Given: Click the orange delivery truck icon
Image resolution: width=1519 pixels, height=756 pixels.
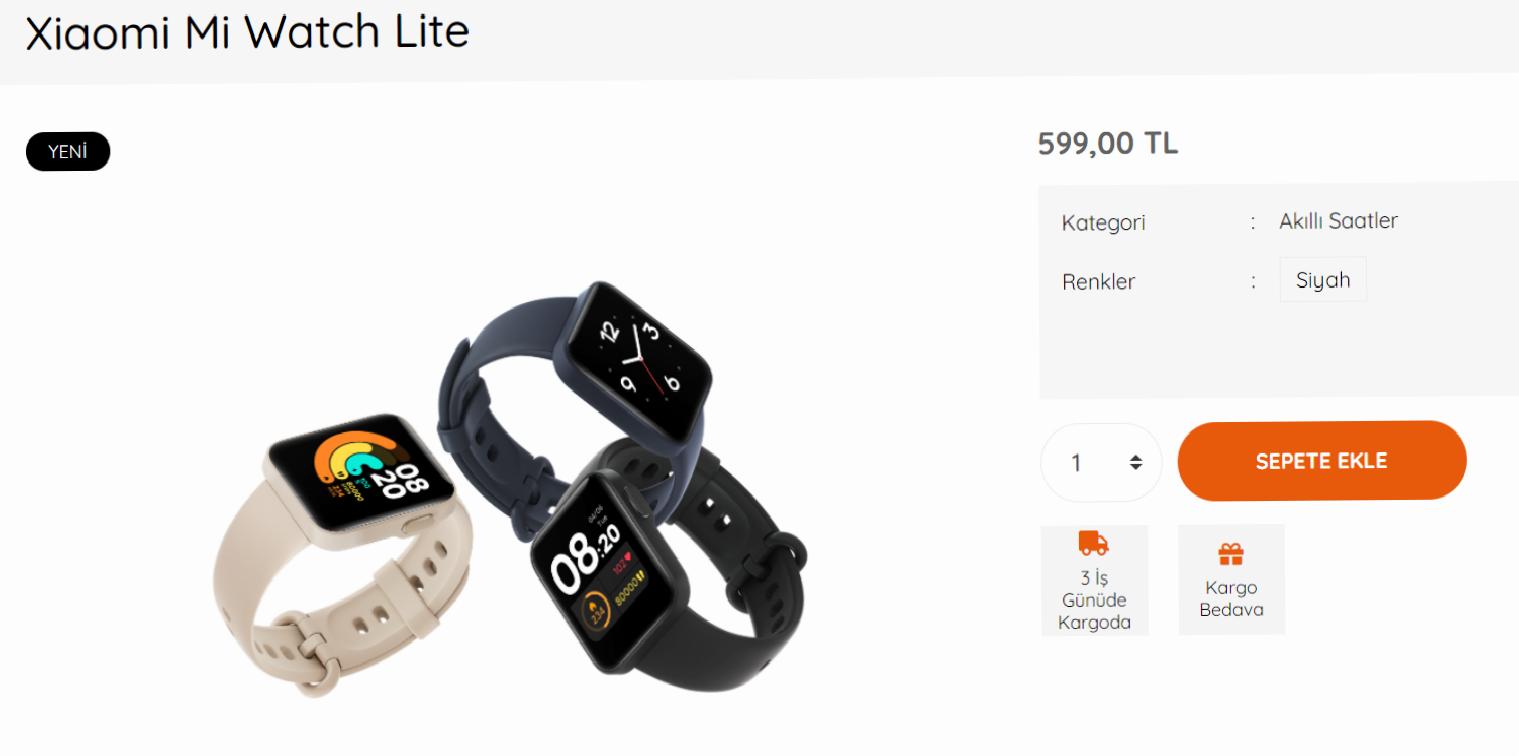Looking at the screenshot, I should click(1093, 544).
